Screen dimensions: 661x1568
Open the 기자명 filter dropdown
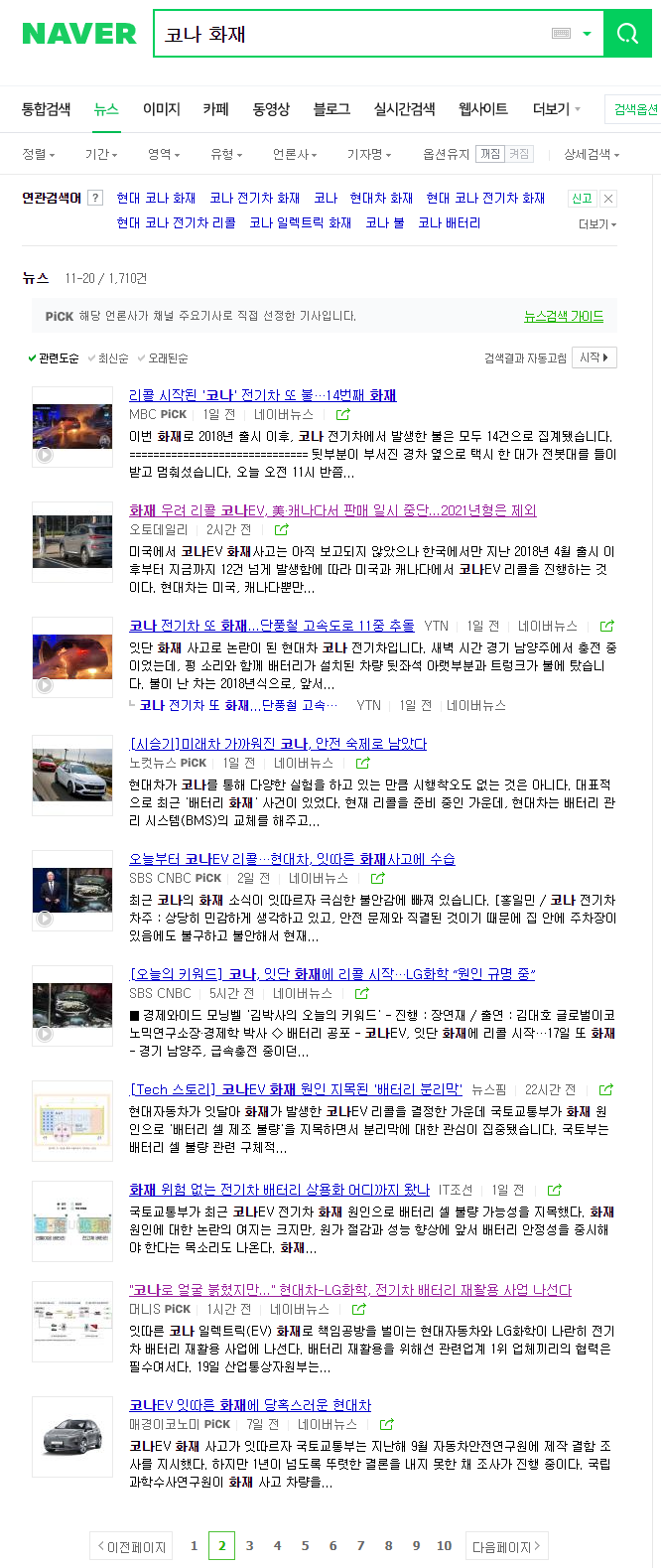pos(369,154)
